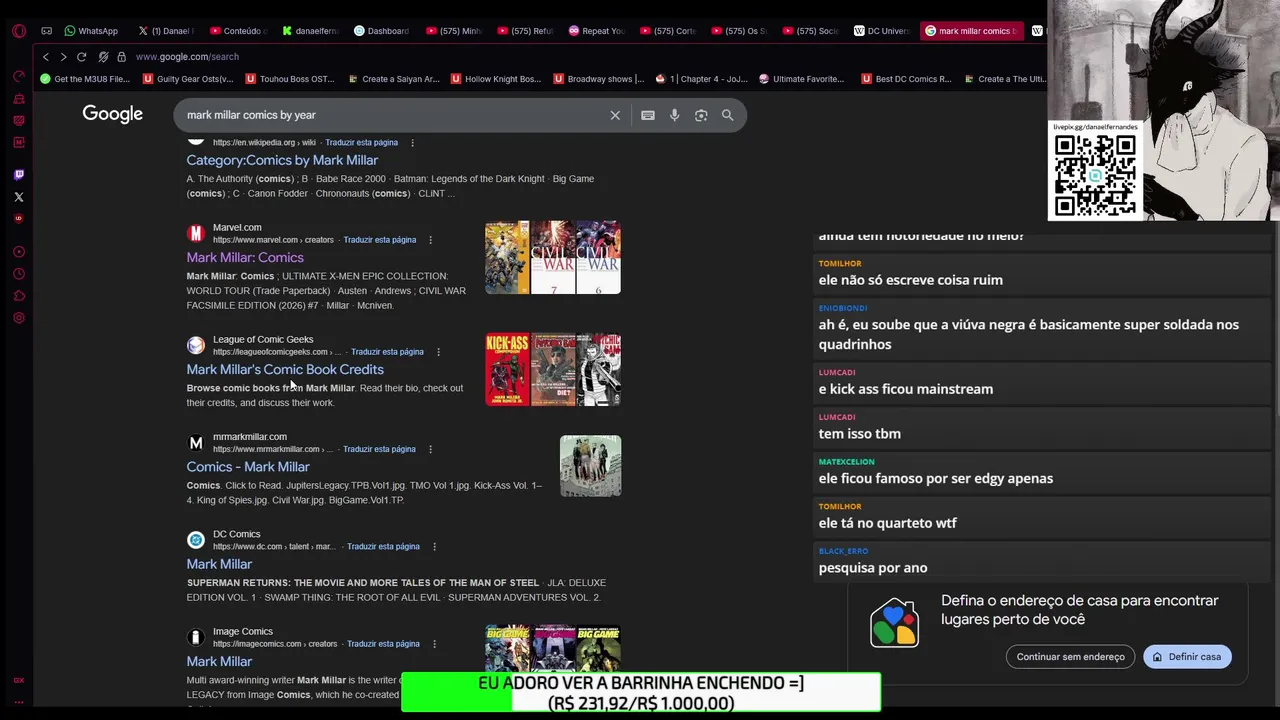This screenshot has height=720, width=1280.
Task: Switch to the DC Univers tab
Action: (x=881, y=31)
